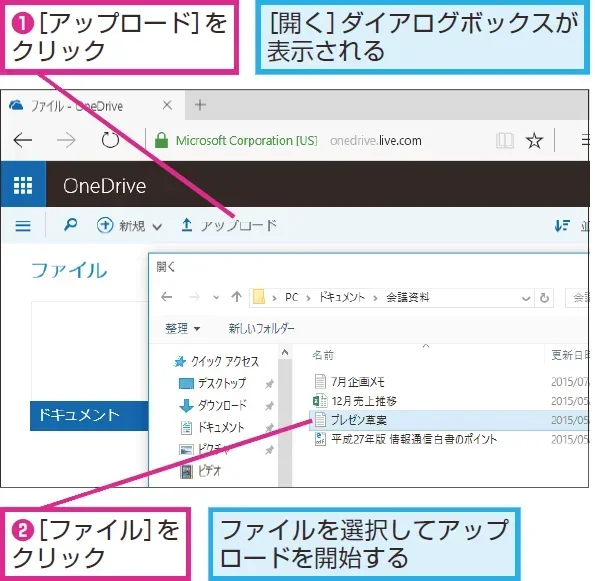
Task: Click the browser refresh icon
Action: (110, 140)
